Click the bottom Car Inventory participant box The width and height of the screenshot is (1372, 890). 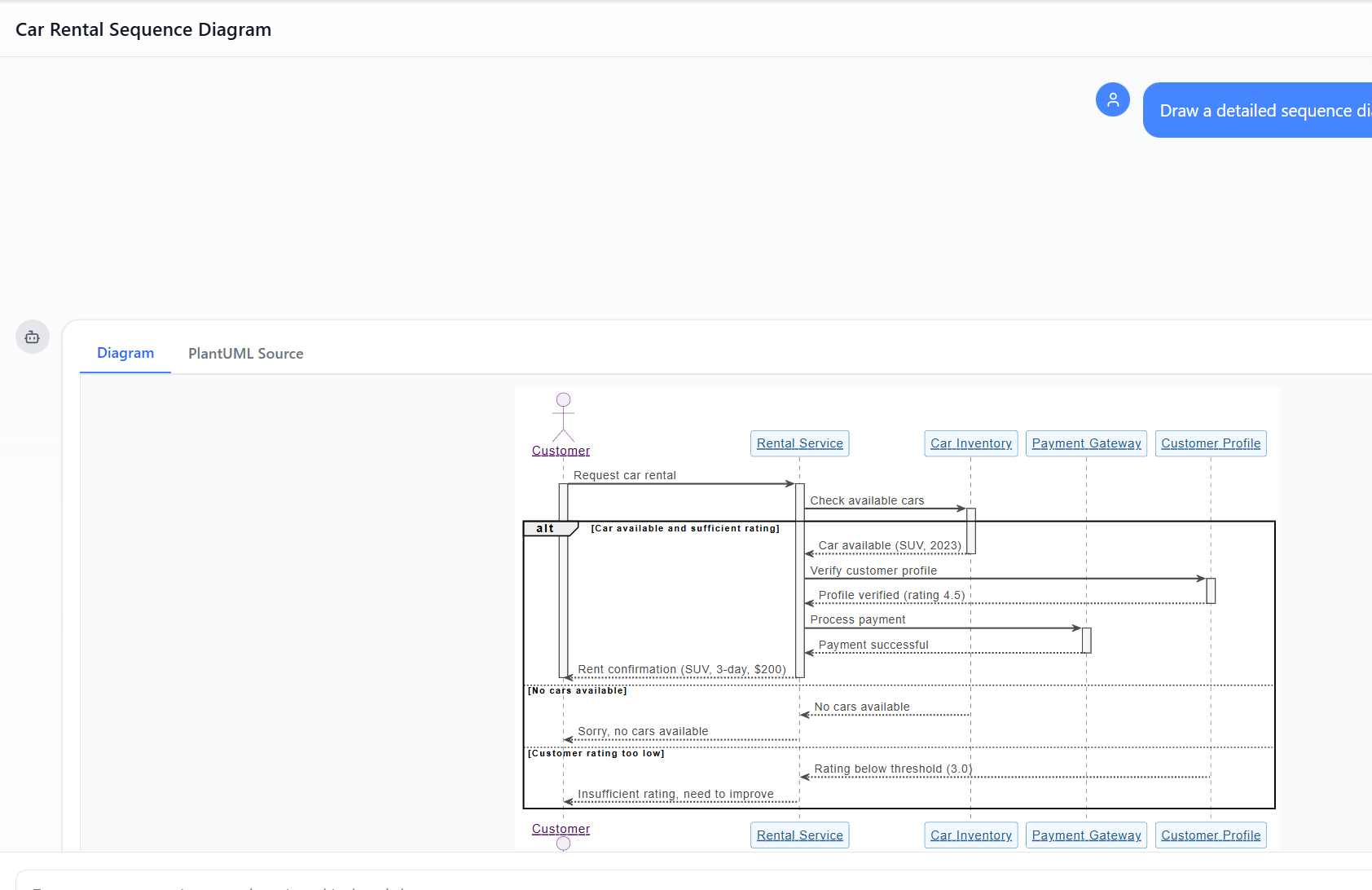click(970, 835)
